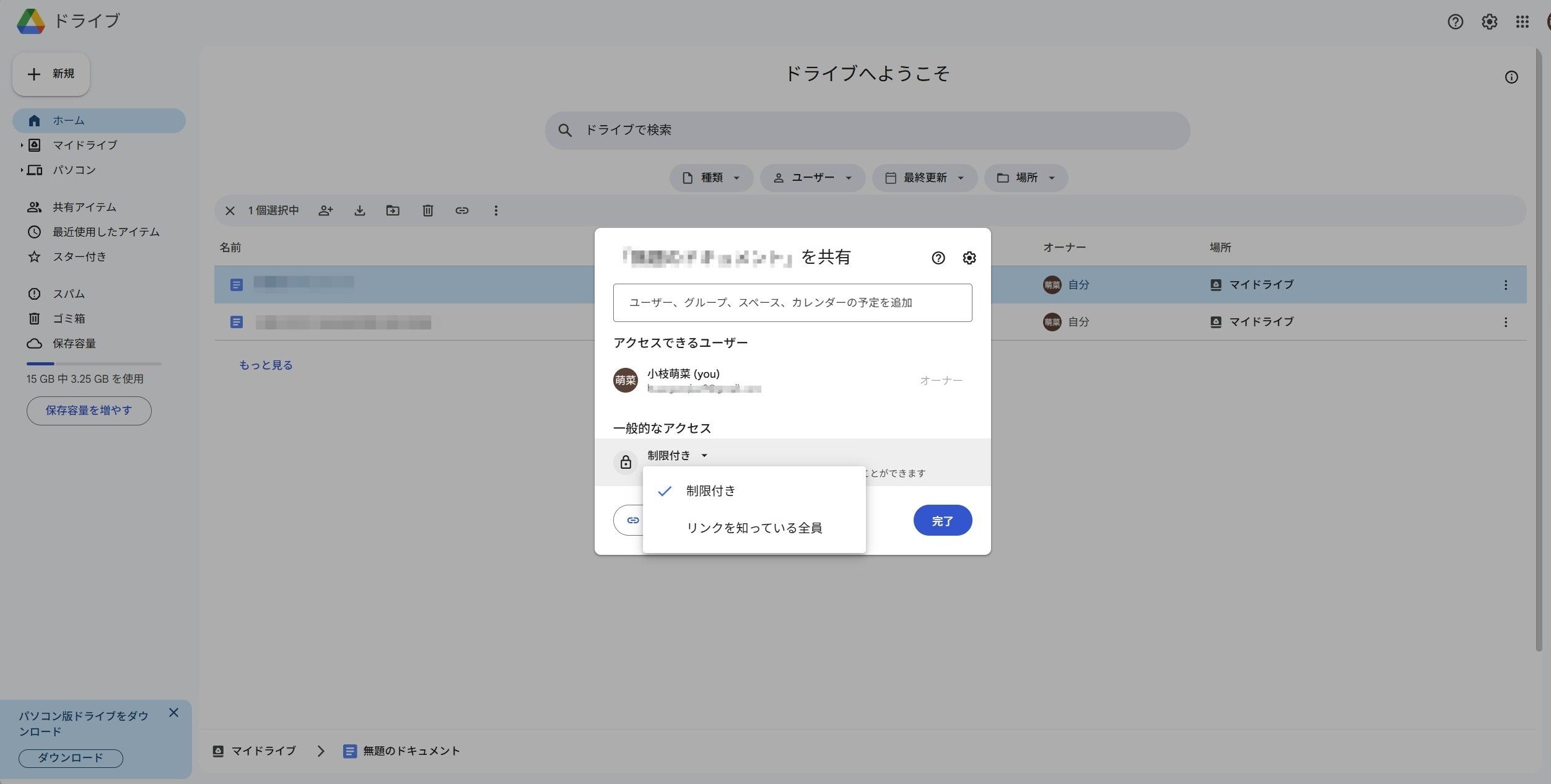The width and height of the screenshot is (1551, 784).
Task: Click the move-to-folder toolbar icon
Action: tap(393, 211)
